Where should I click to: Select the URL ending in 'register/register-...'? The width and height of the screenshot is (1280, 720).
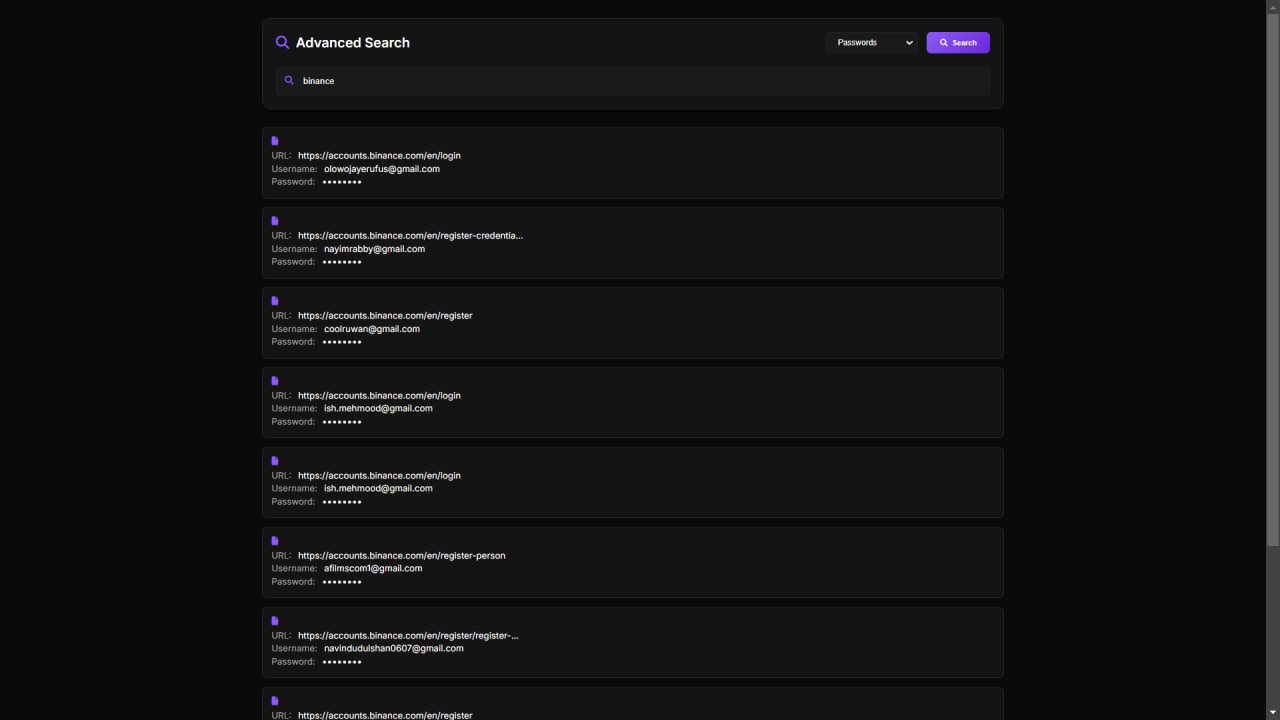pos(408,636)
